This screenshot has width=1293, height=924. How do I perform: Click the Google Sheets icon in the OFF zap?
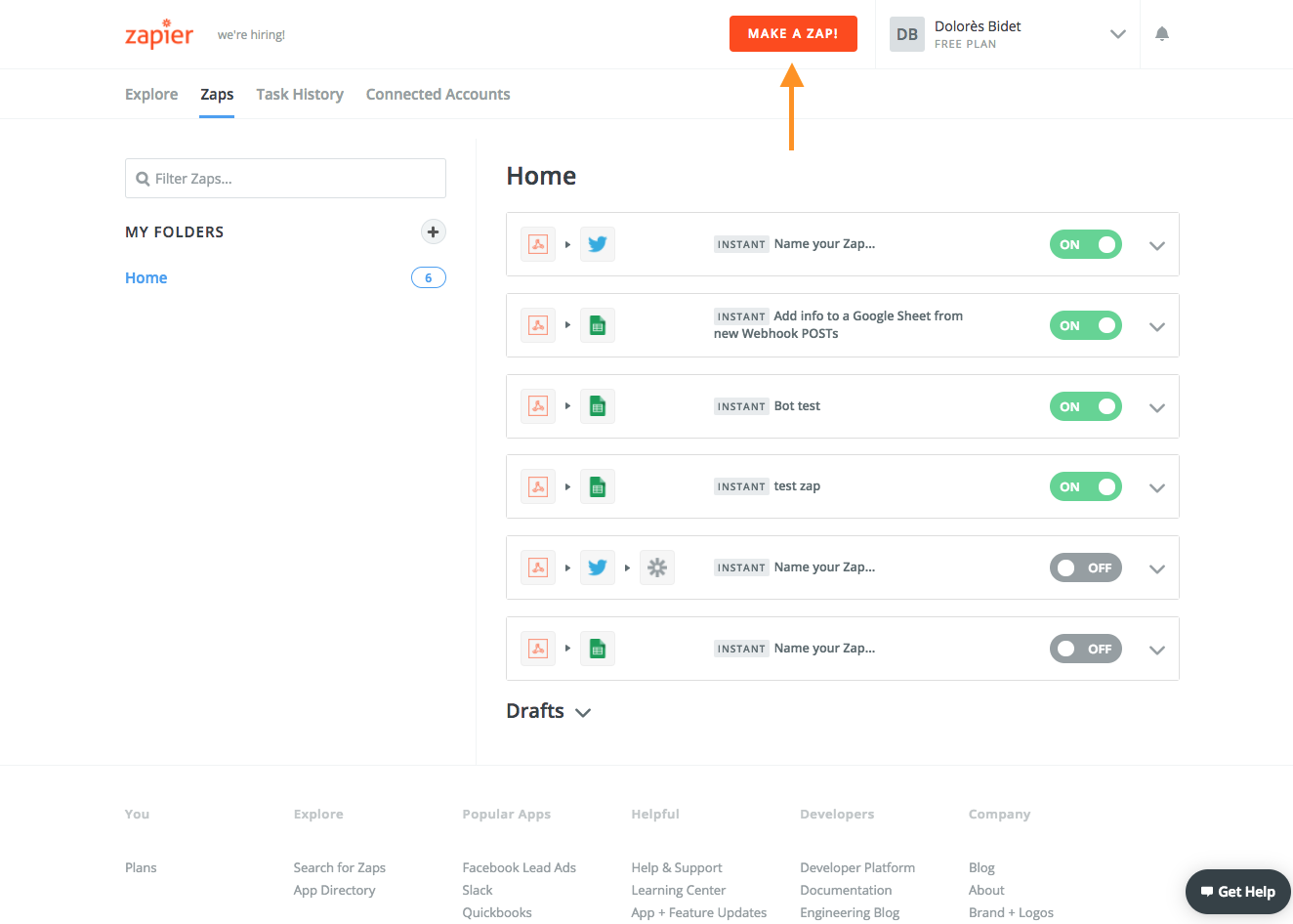(598, 649)
